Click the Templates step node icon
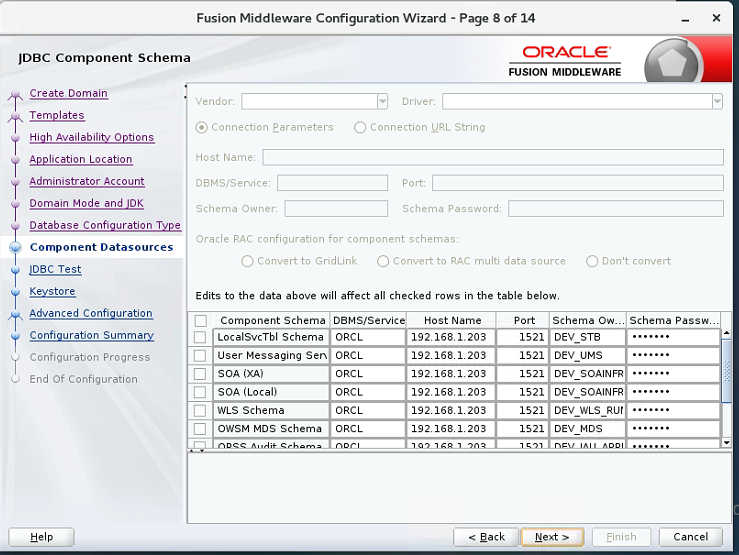 click(x=16, y=116)
